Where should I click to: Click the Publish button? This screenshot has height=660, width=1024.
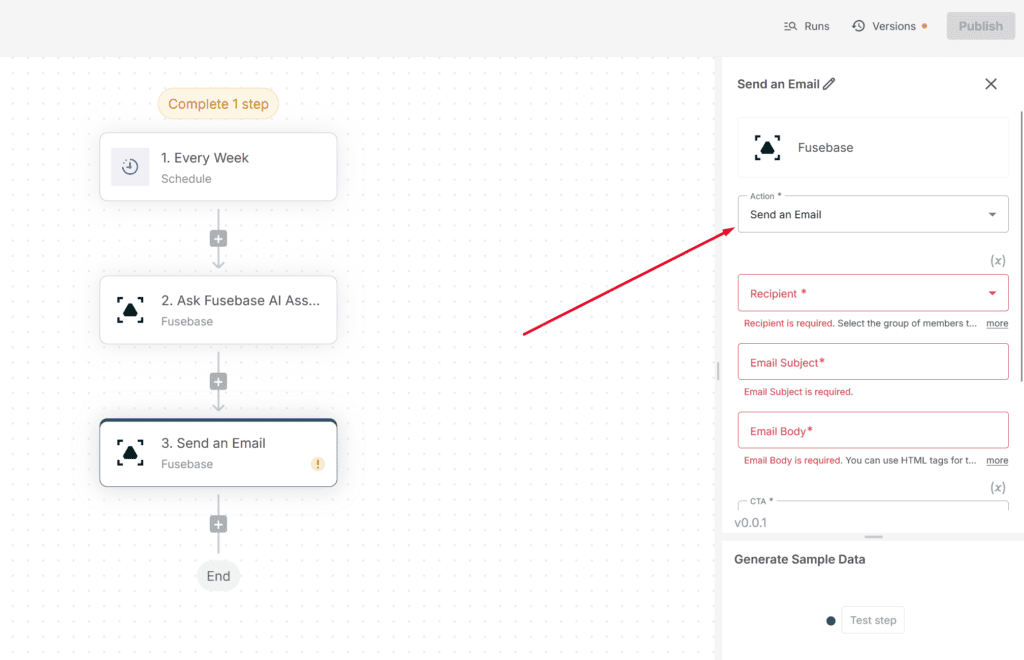pos(980,26)
